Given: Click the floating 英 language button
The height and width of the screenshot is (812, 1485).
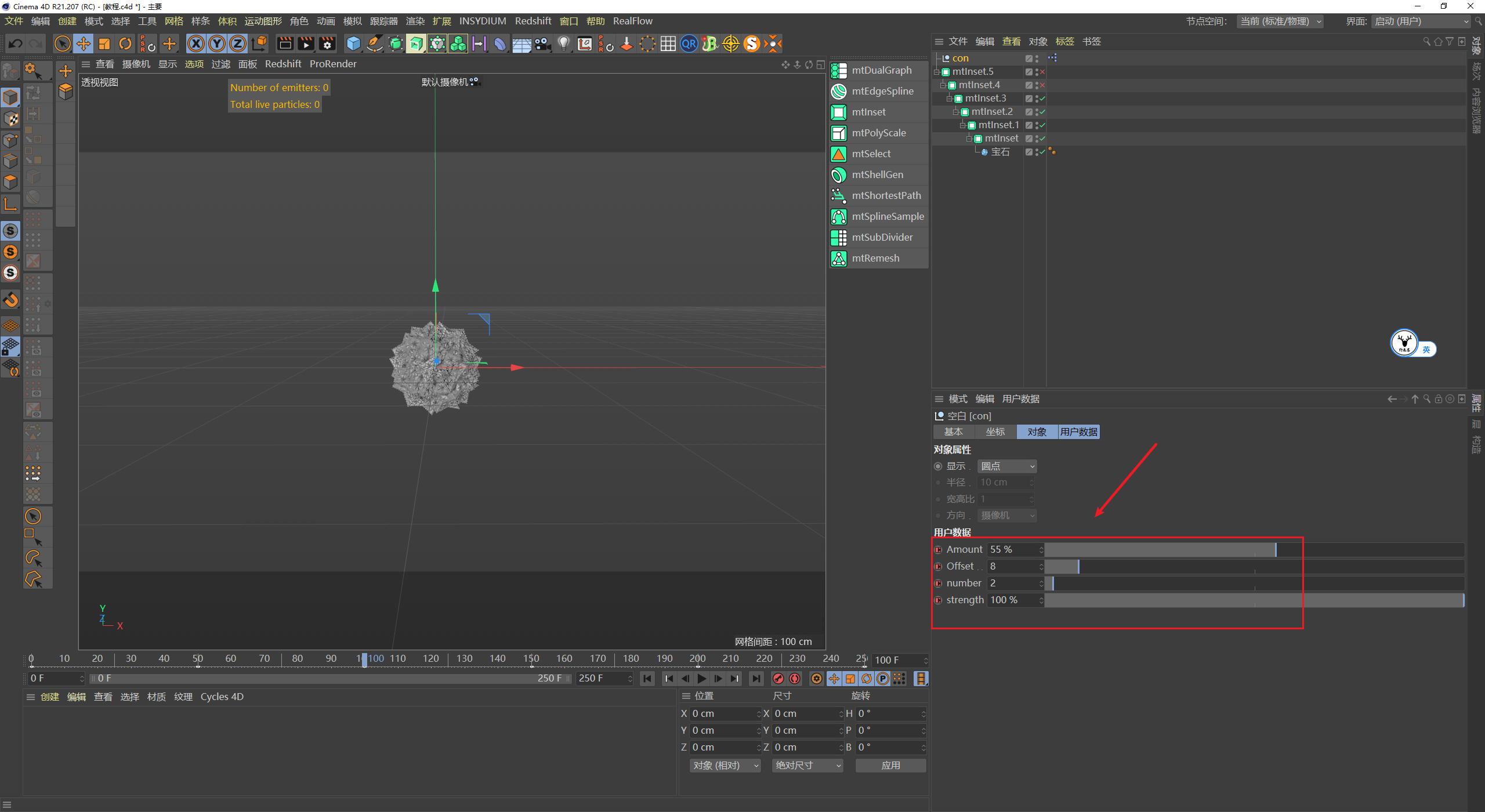Looking at the screenshot, I should point(1428,349).
